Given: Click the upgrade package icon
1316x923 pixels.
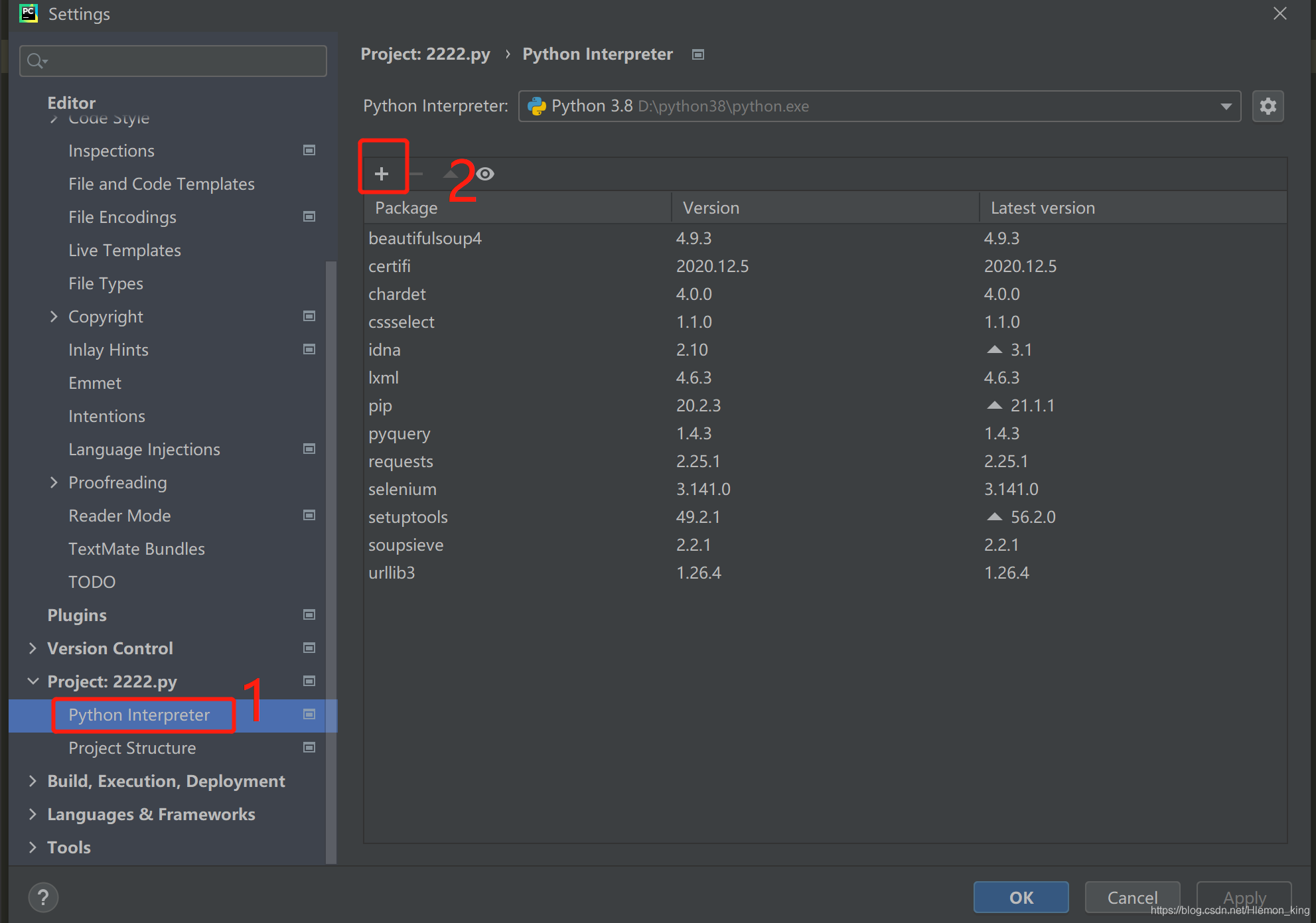Looking at the screenshot, I should 450,173.
